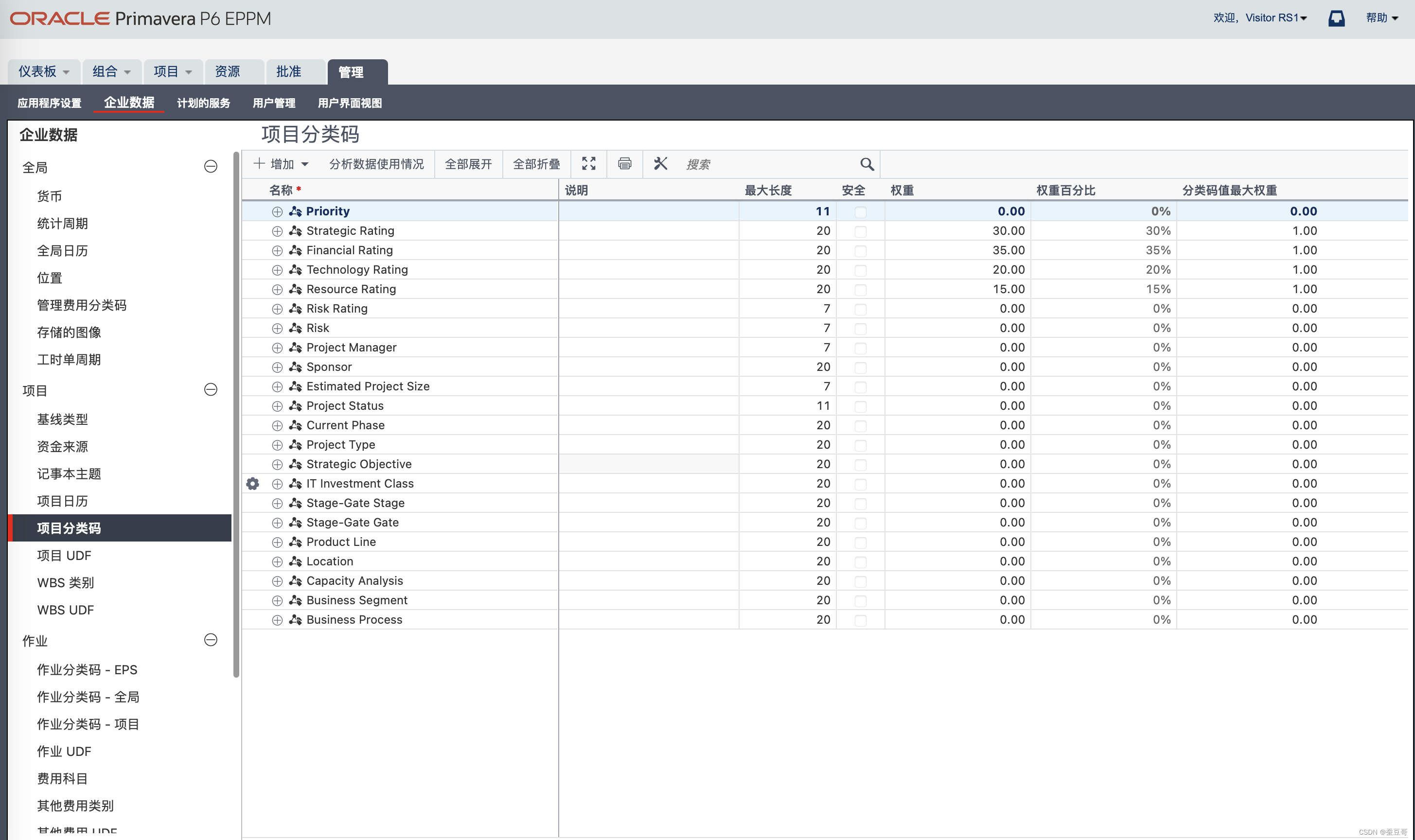Toggle the 安全 checkbox for Stage-Gate Gate

pos(860,523)
